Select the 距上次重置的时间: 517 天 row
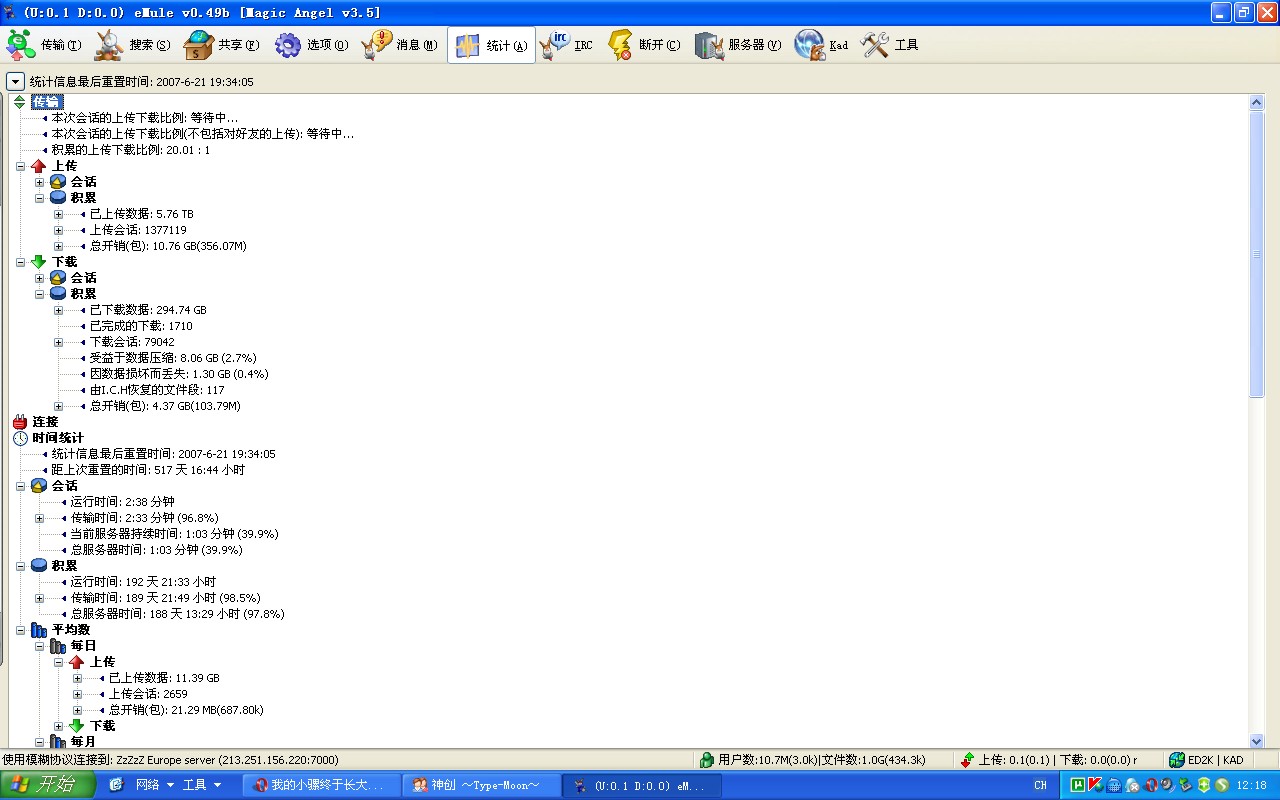Image resolution: width=1280 pixels, height=800 pixels. pos(148,470)
